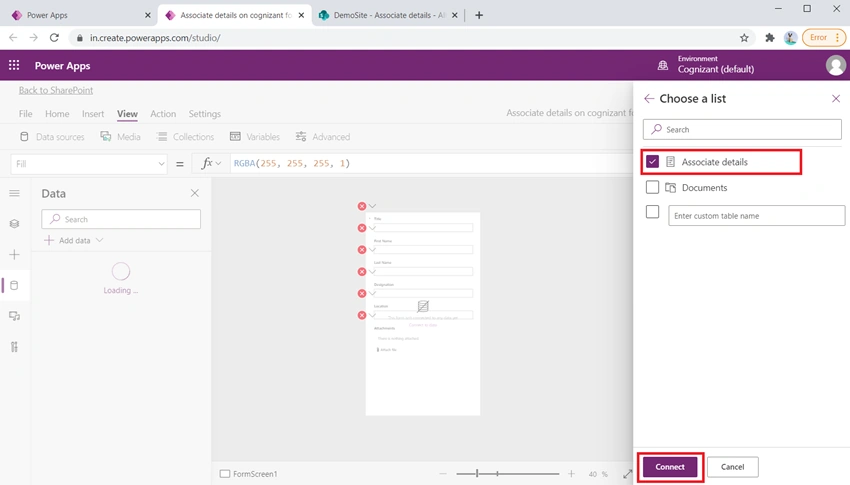Switch to the Action tab

click(x=163, y=114)
